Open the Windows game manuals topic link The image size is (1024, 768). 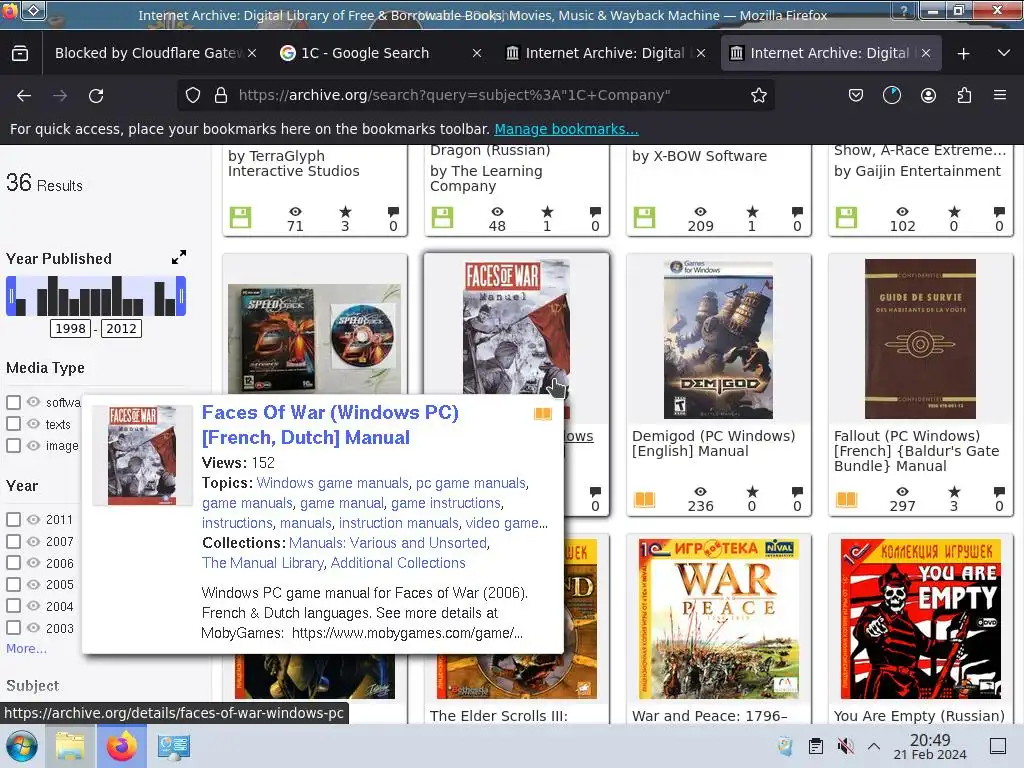(332, 483)
